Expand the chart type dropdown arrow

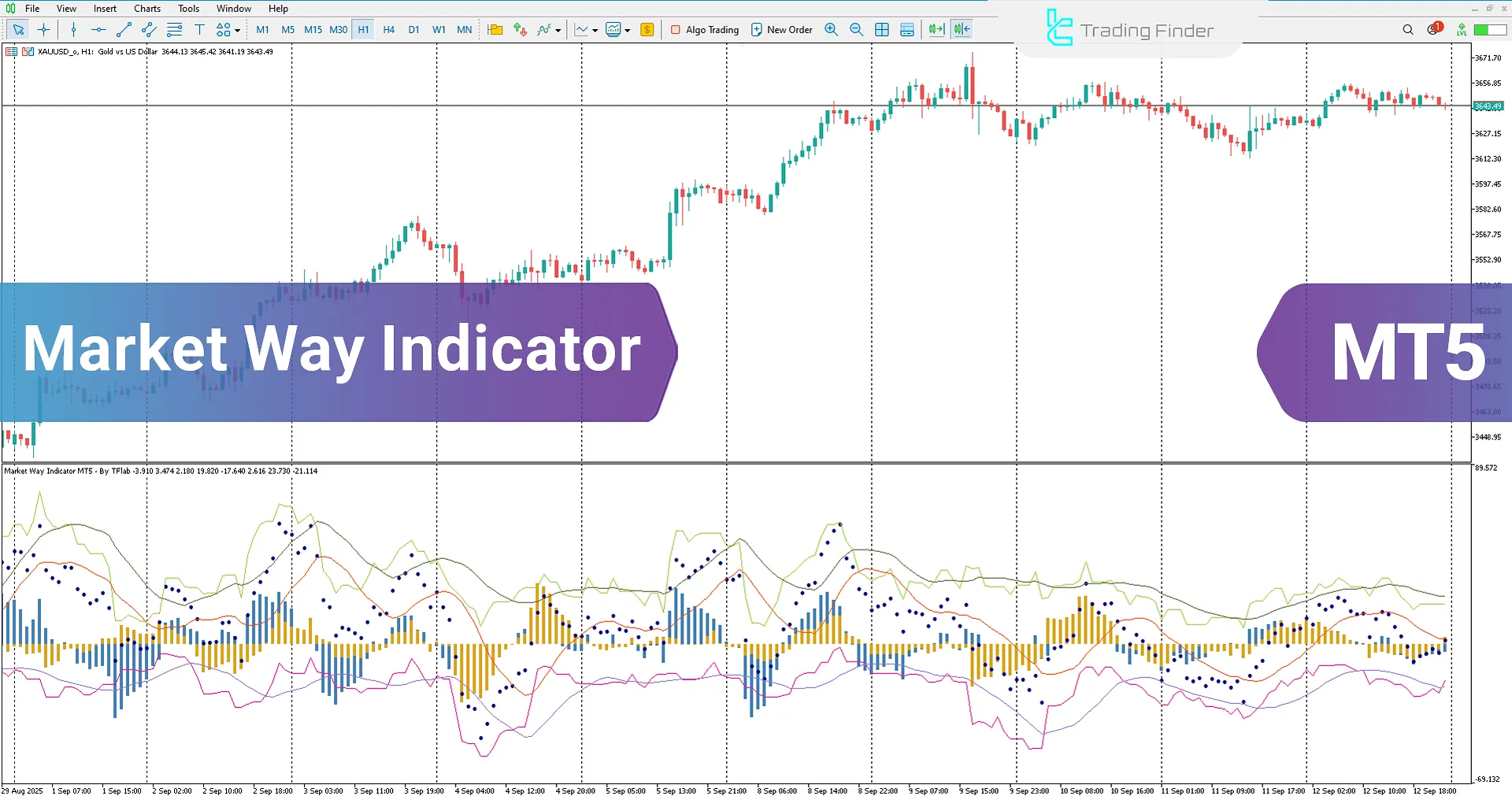(595, 31)
